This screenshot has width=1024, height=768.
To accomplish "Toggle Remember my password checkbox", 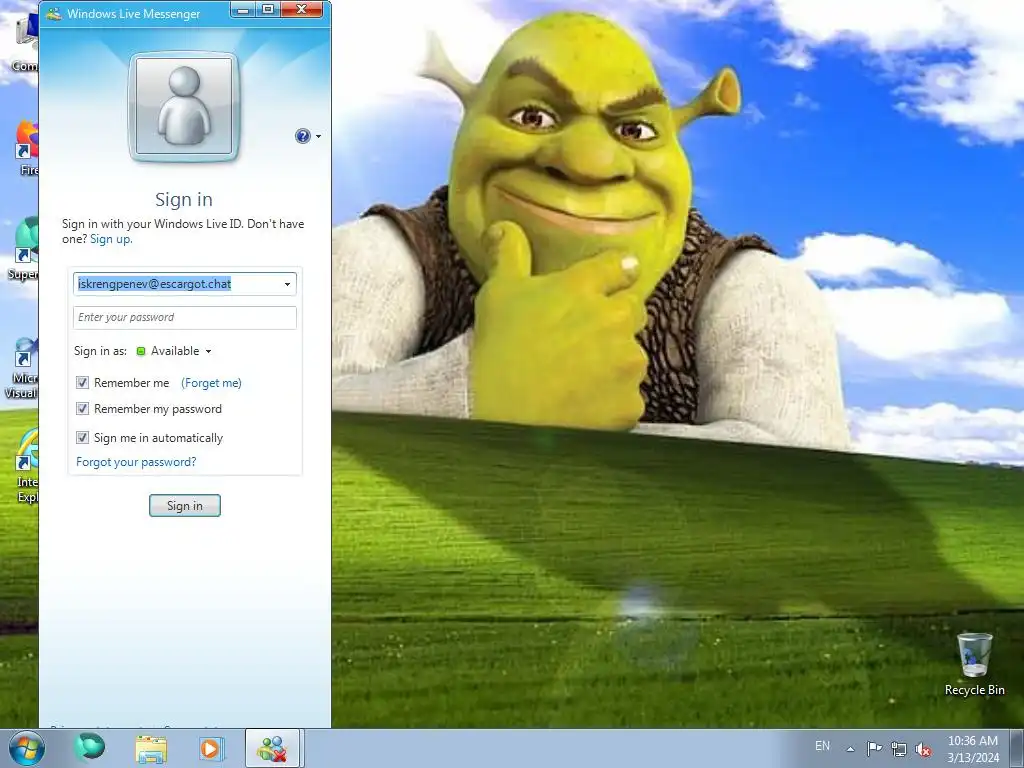I will tap(82, 409).
